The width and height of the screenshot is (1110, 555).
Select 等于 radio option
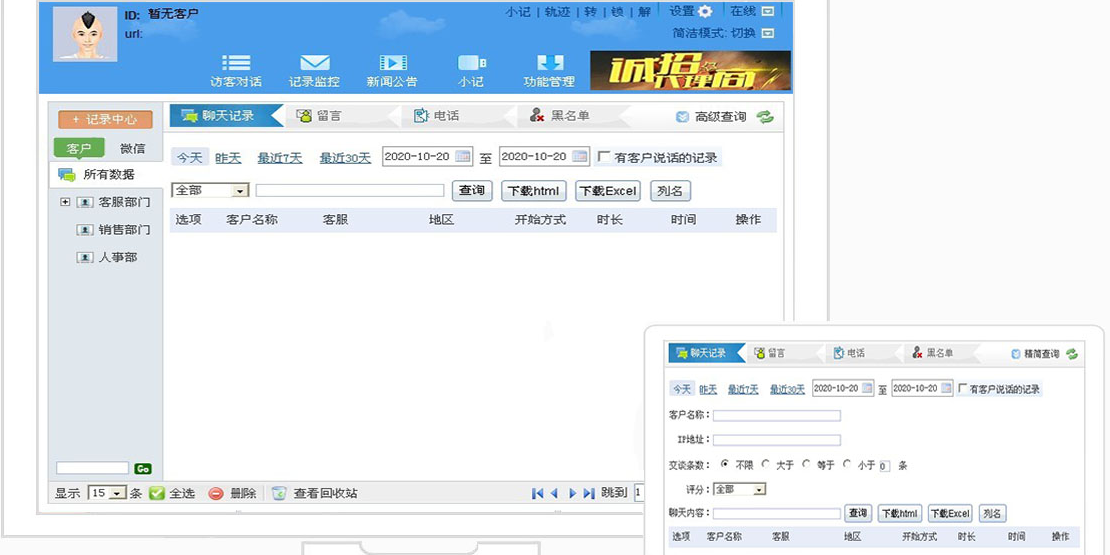tap(806, 464)
